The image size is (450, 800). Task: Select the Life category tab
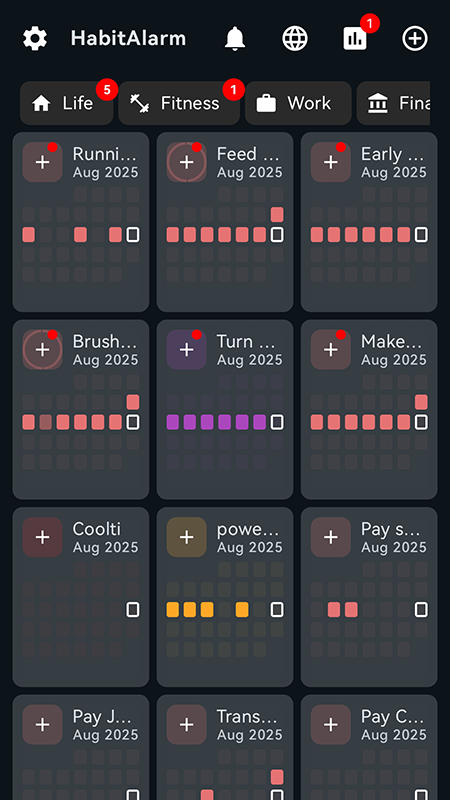(x=66, y=103)
